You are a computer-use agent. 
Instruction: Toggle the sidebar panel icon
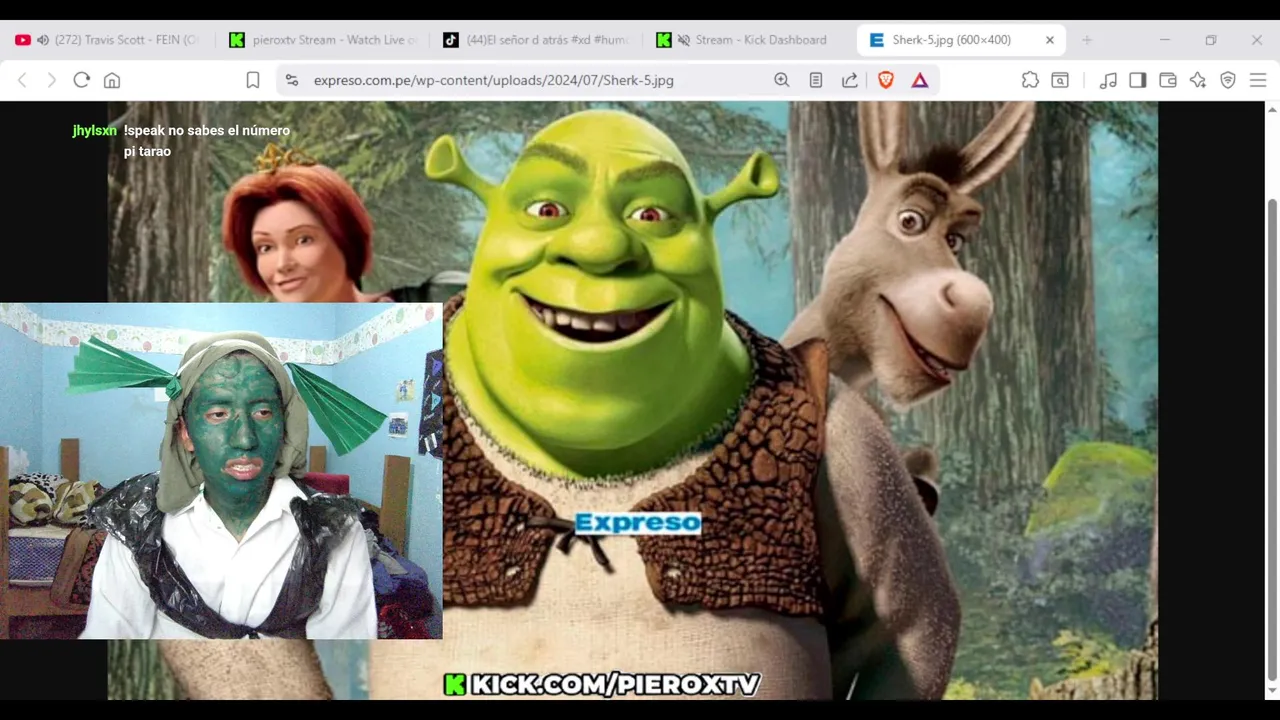point(1138,80)
